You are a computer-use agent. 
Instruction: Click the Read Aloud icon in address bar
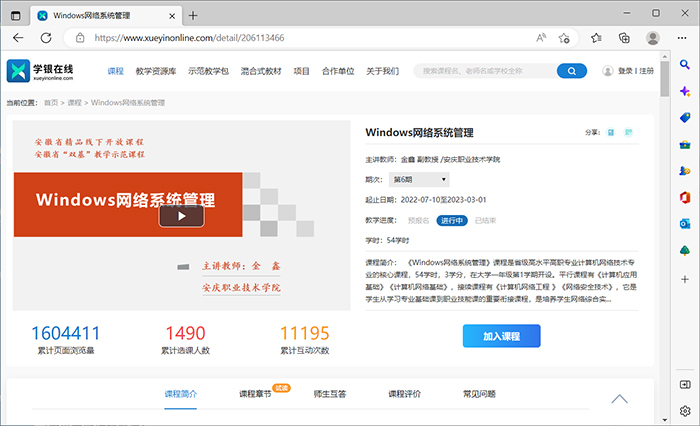pyautogui.click(x=541, y=38)
